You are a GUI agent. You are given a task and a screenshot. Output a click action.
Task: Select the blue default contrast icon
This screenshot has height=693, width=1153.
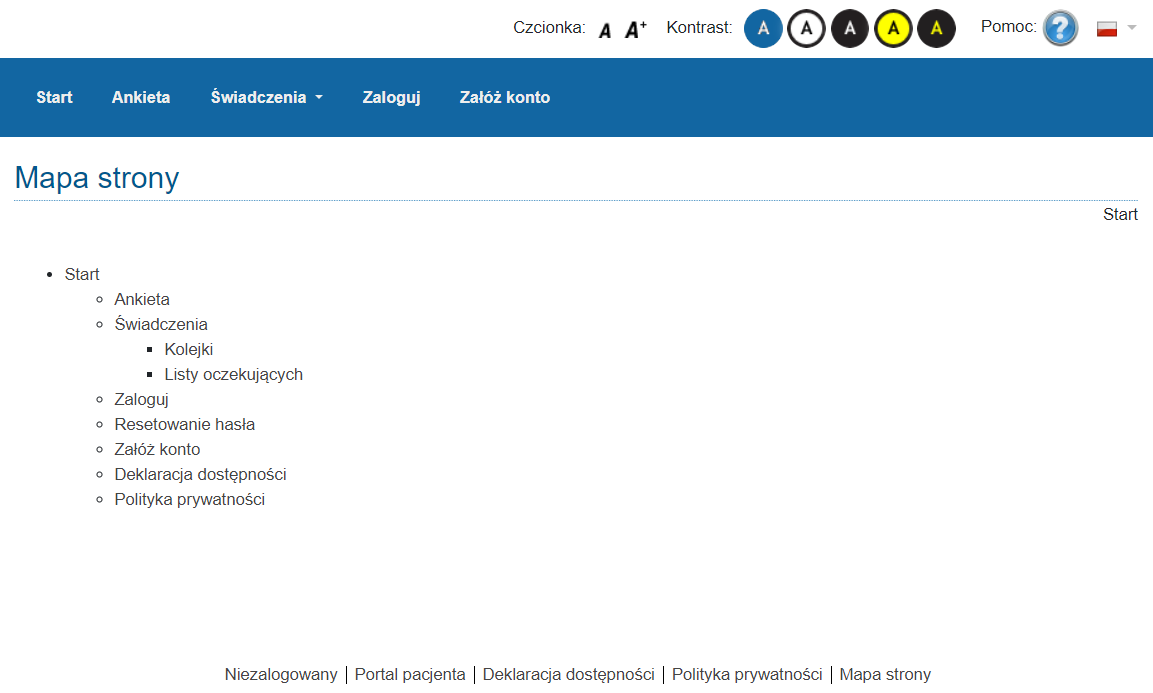coord(763,29)
